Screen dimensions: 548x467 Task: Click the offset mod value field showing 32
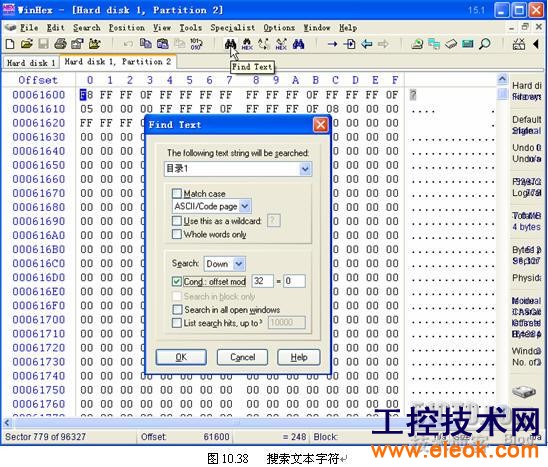pos(262,281)
